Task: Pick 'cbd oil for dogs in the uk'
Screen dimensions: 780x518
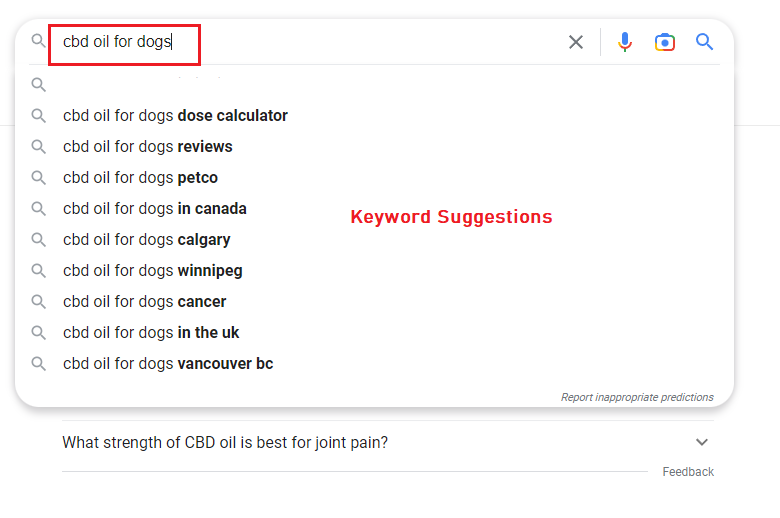Action: pos(151,332)
